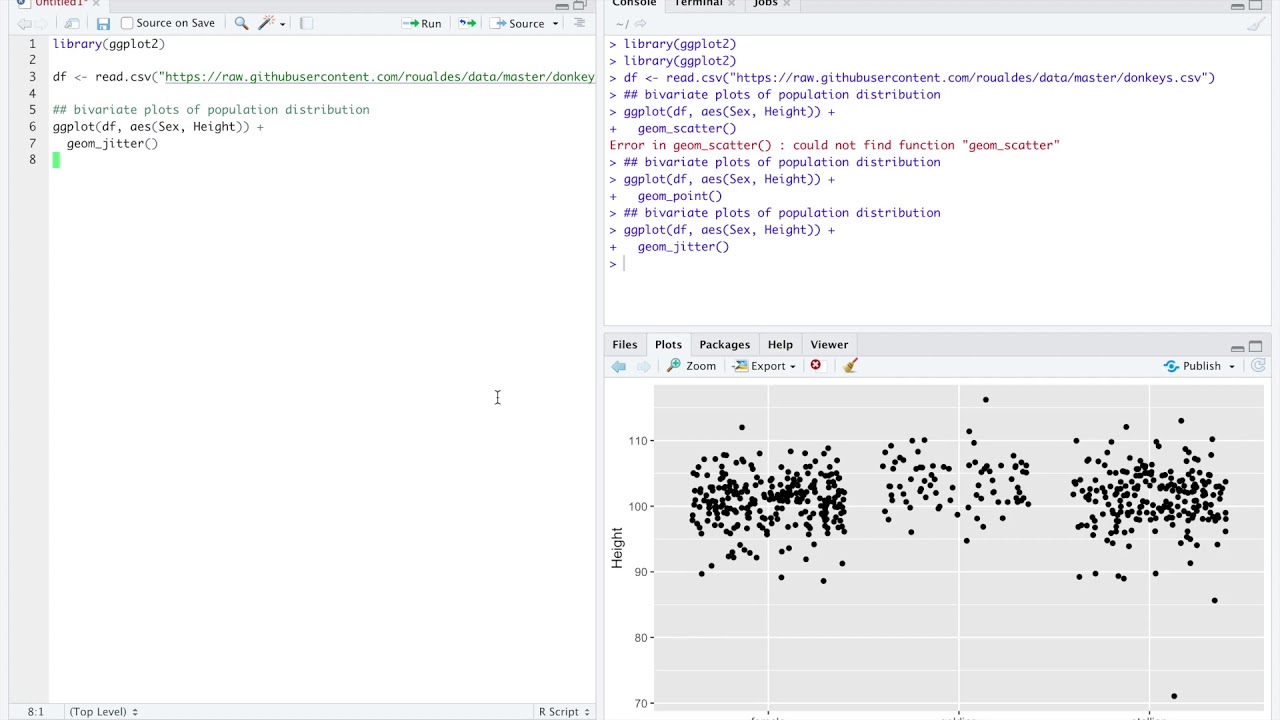This screenshot has width=1280, height=720.
Task: Switch to the Jobs tab
Action: pos(765,4)
